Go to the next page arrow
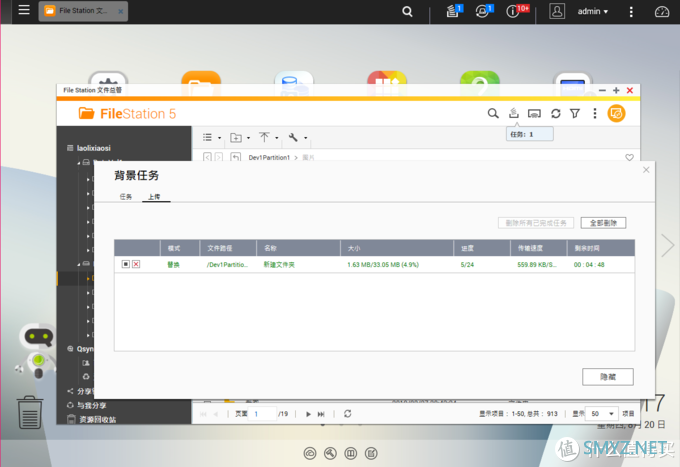Viewport: 680px width, 467px height. [308, 414]
